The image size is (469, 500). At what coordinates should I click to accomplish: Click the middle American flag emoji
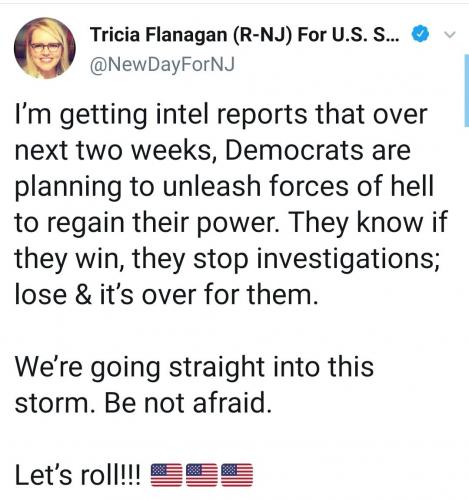tap(201, 475)
